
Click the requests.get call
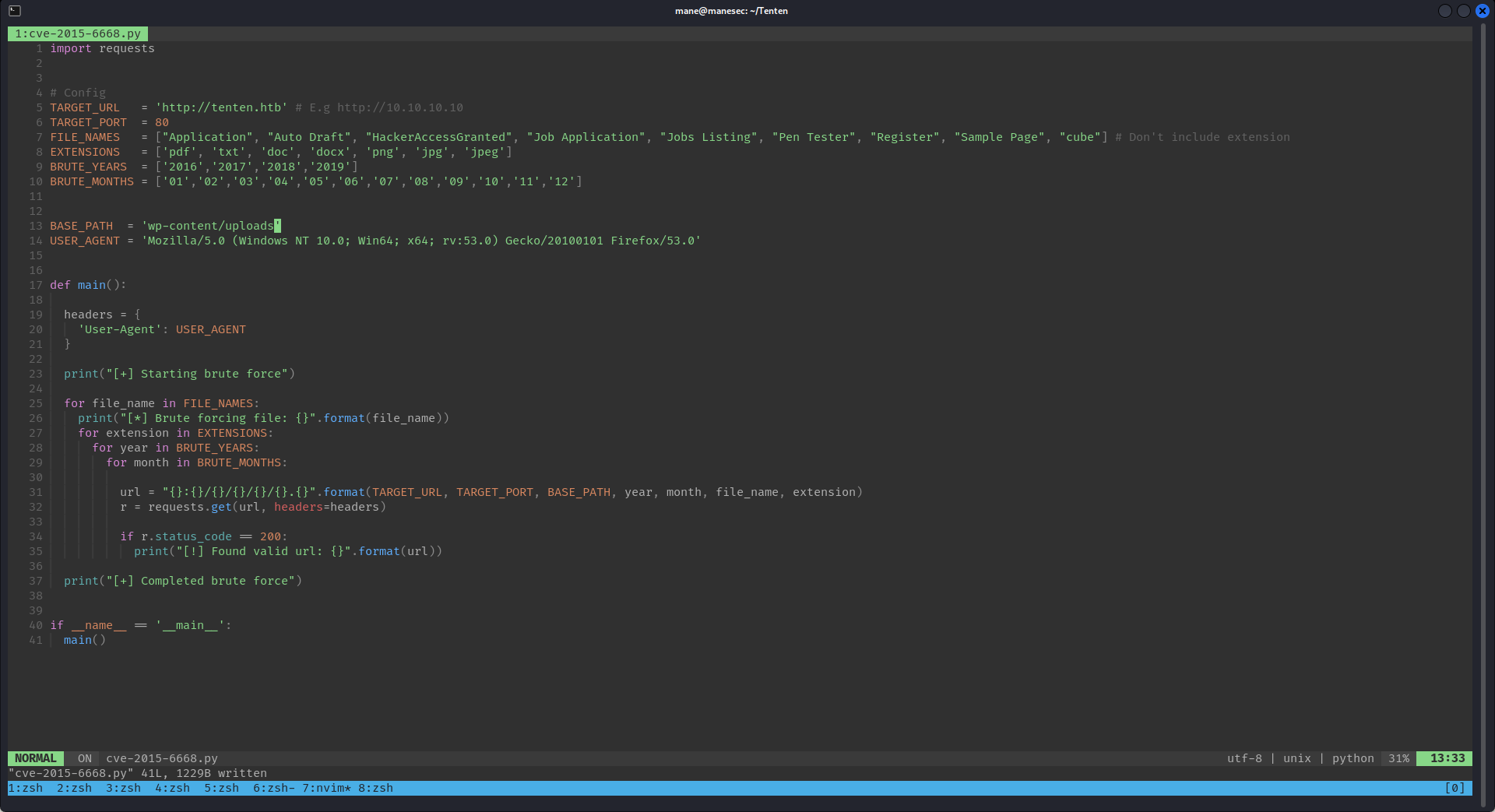(x=267, y=507)
